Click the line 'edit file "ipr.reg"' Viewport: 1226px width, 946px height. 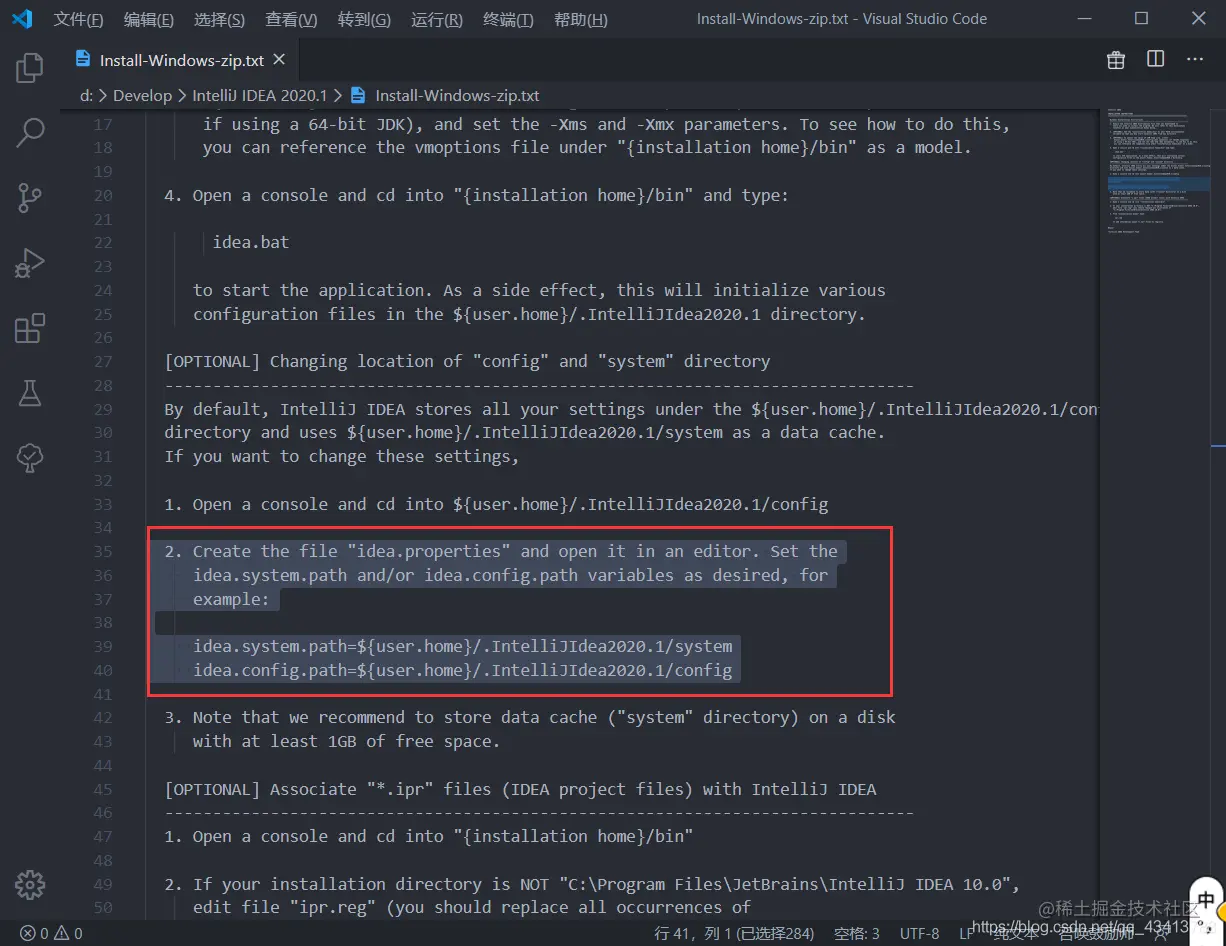pyautogui.click(x=472, y=907)
